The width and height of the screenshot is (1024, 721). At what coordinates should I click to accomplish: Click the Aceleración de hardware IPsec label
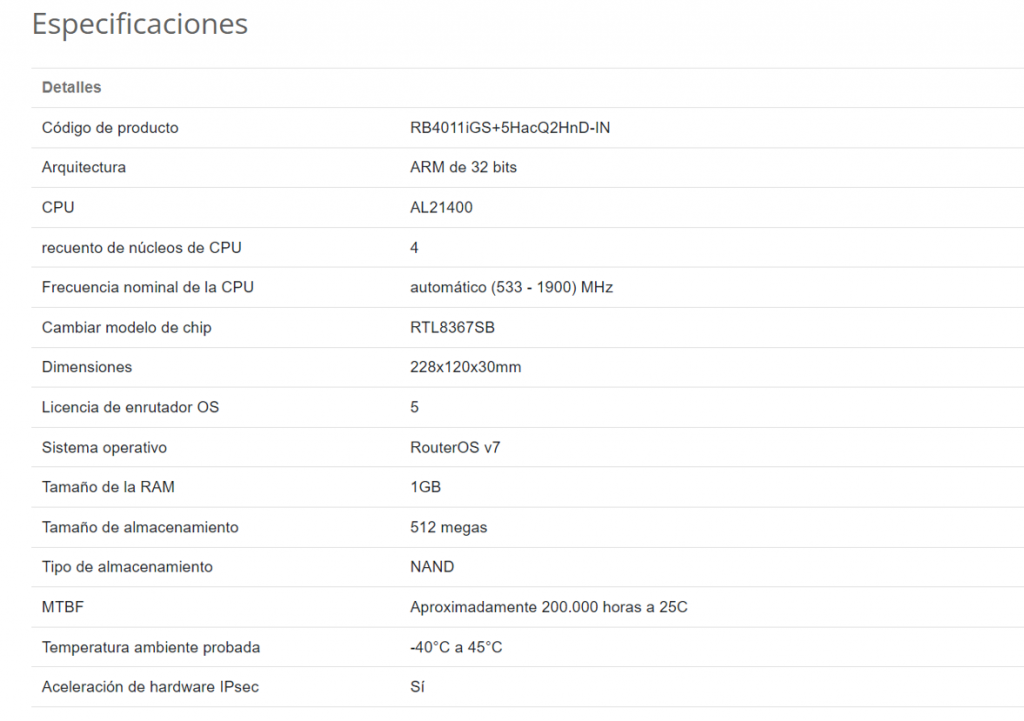pyautogui.click(x=151, y=688)
